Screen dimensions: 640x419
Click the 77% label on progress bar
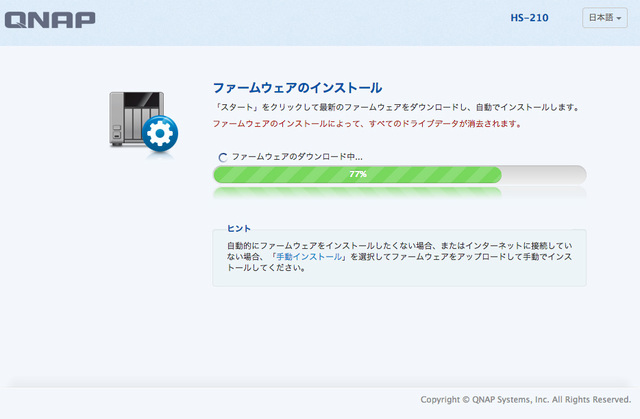point(357,174)
